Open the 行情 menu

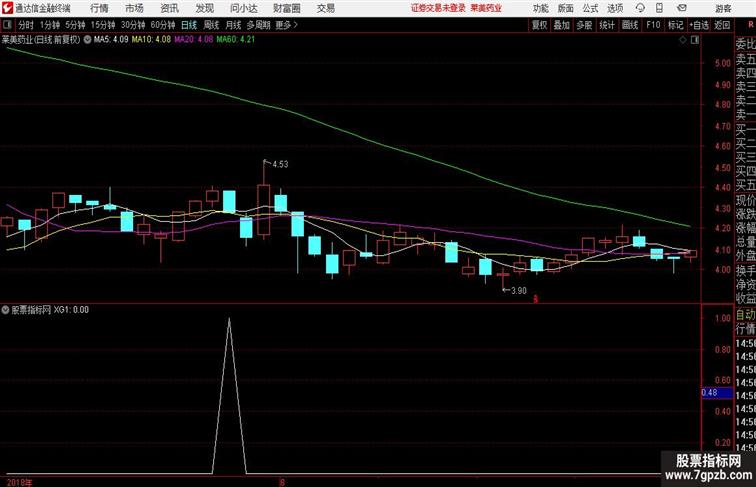[99, 8]
